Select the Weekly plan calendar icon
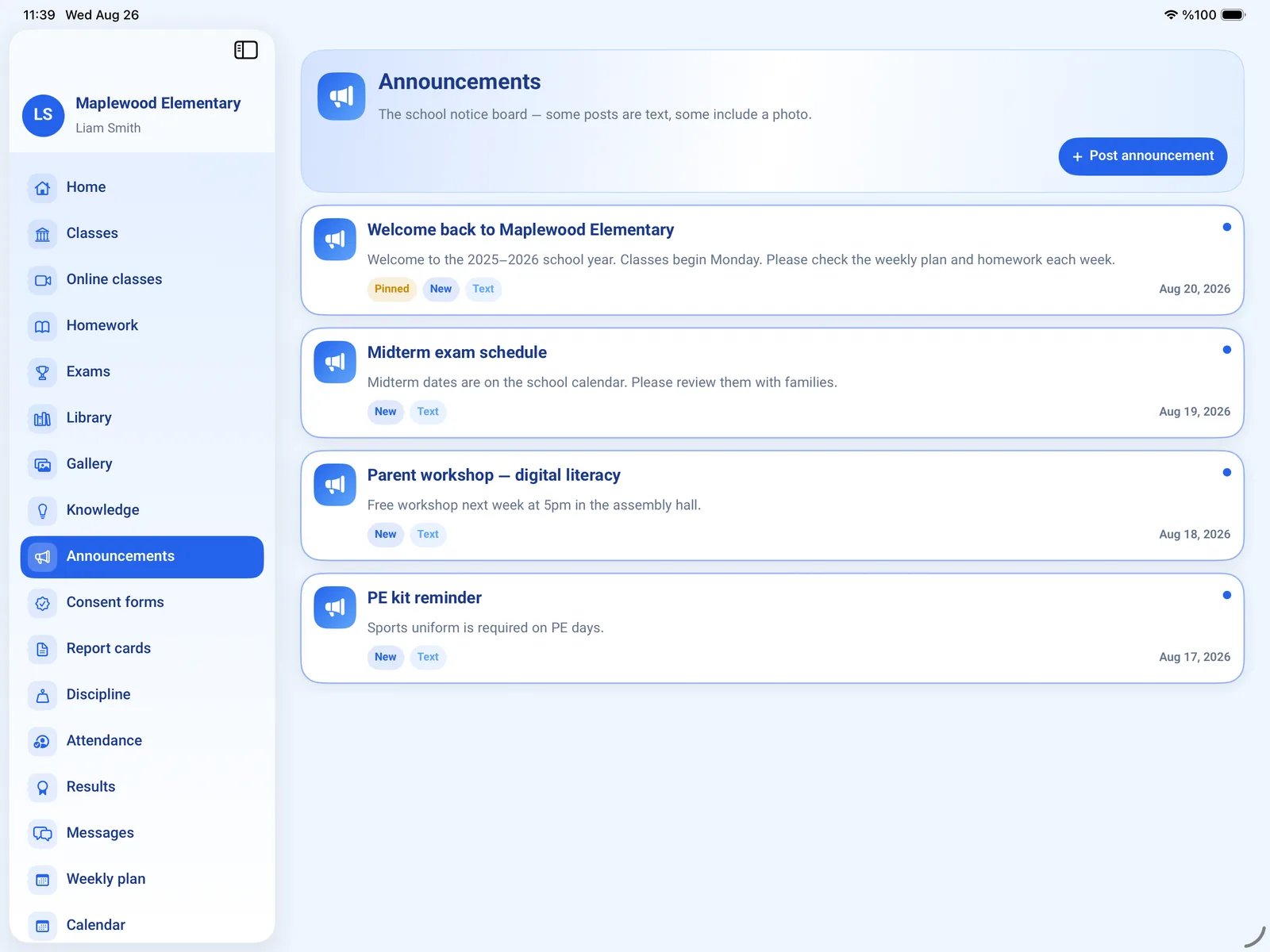Screen dimensions: 1270x952 (43, 879)
